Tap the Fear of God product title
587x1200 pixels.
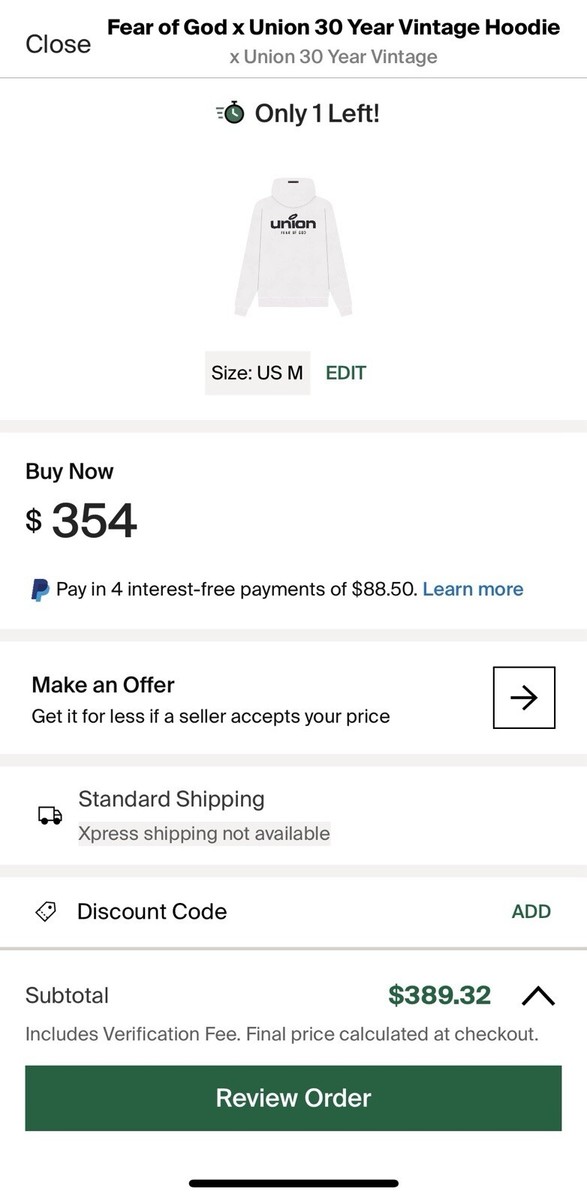point(333,27)
